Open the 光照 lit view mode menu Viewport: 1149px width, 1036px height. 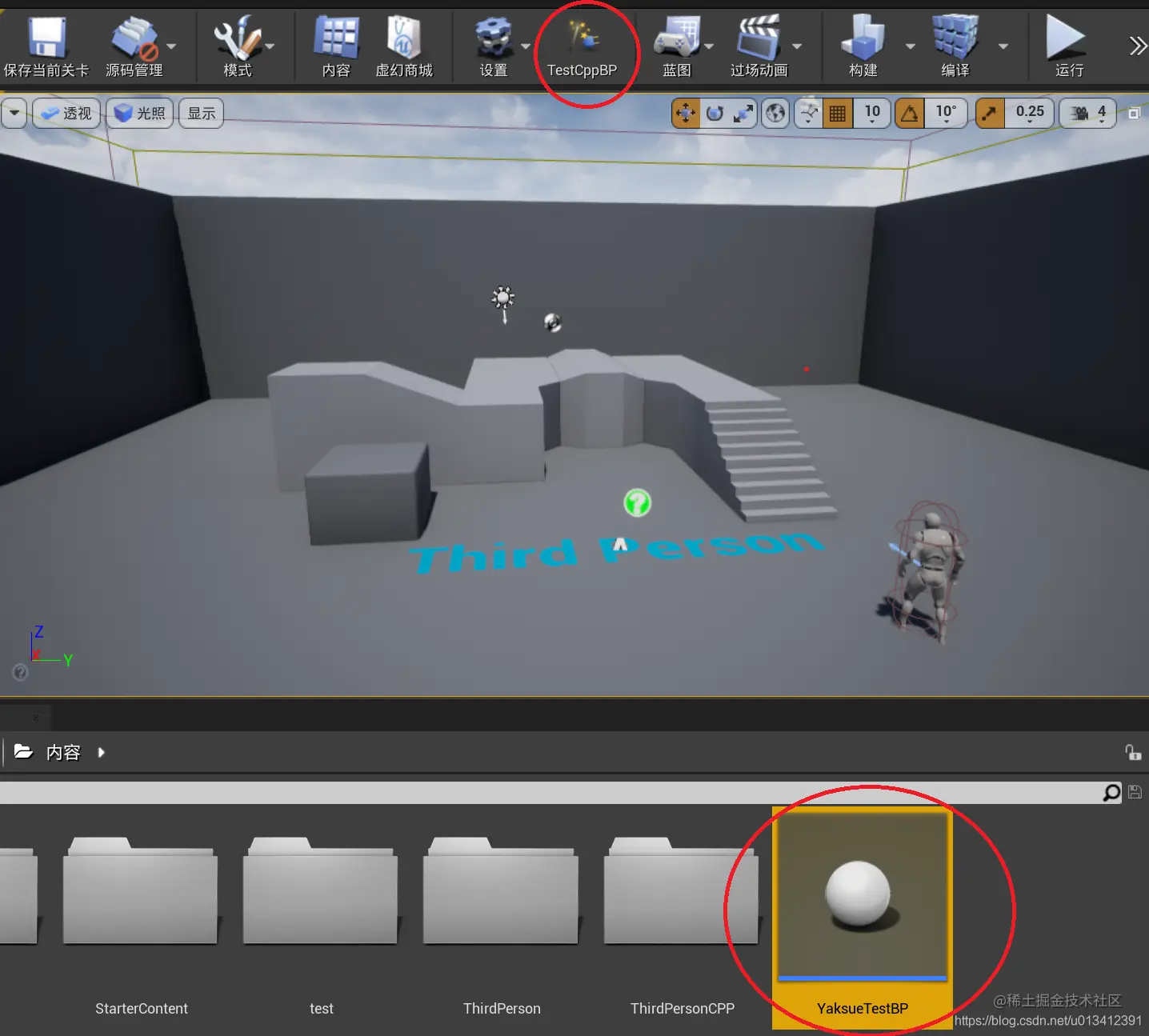[139, 114]
